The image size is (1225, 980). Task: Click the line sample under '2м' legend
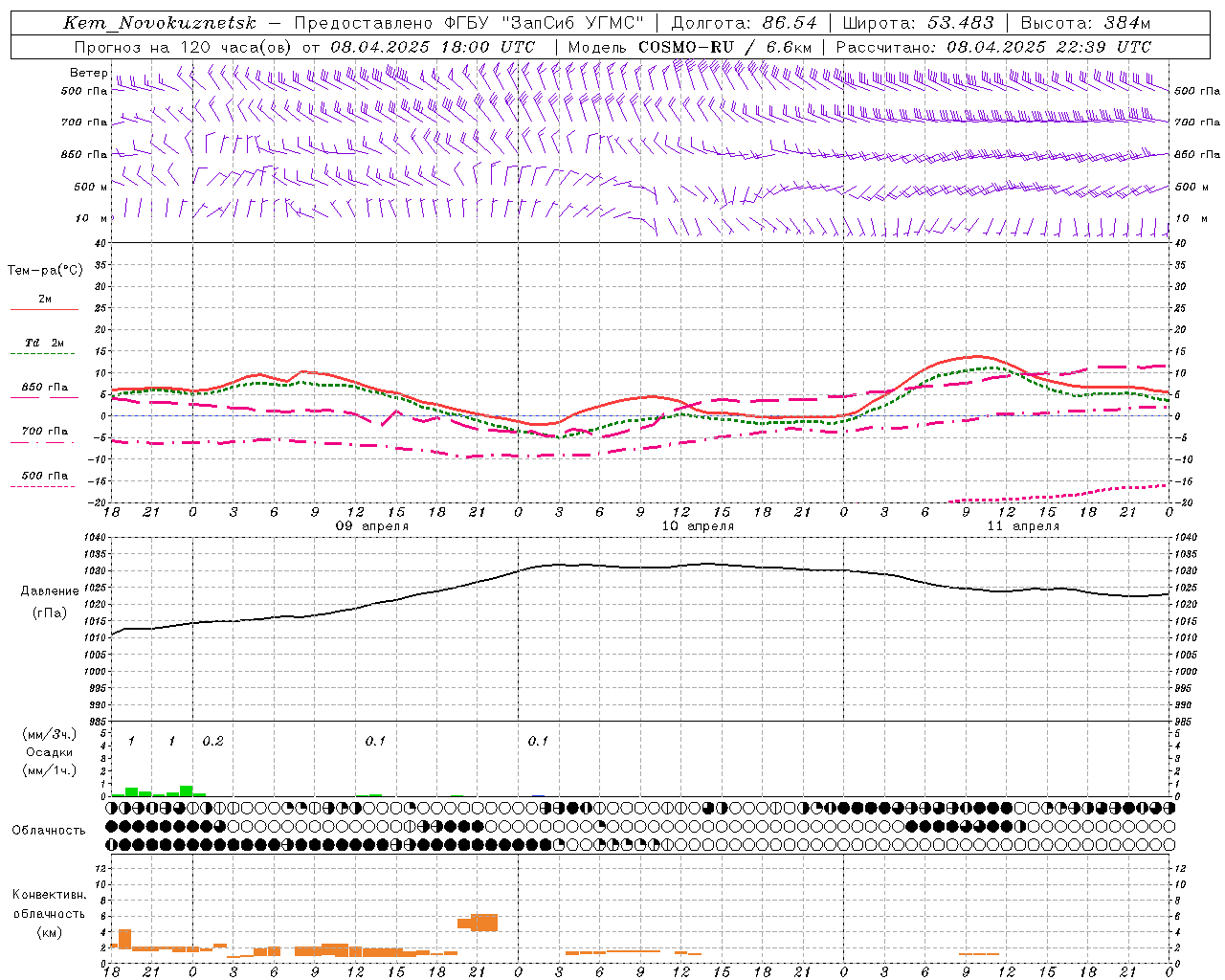(x=43, y=310)
